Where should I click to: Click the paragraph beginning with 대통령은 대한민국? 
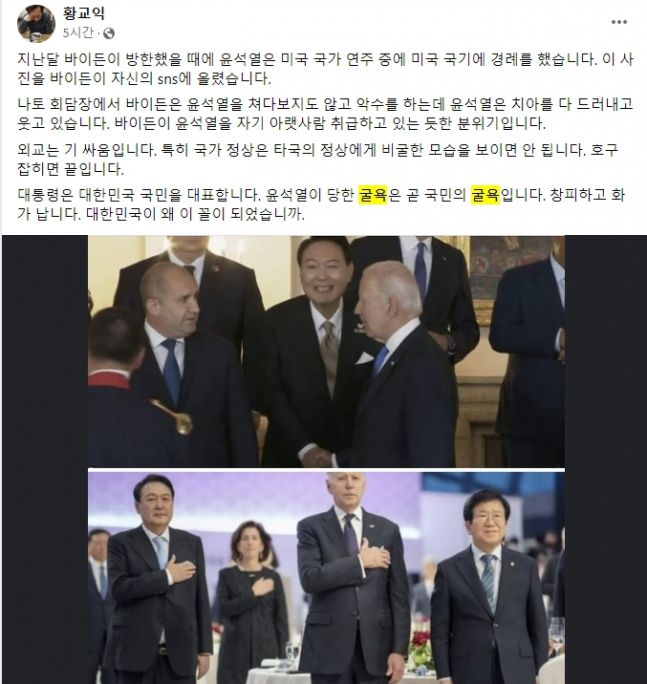tap(322, 204)
